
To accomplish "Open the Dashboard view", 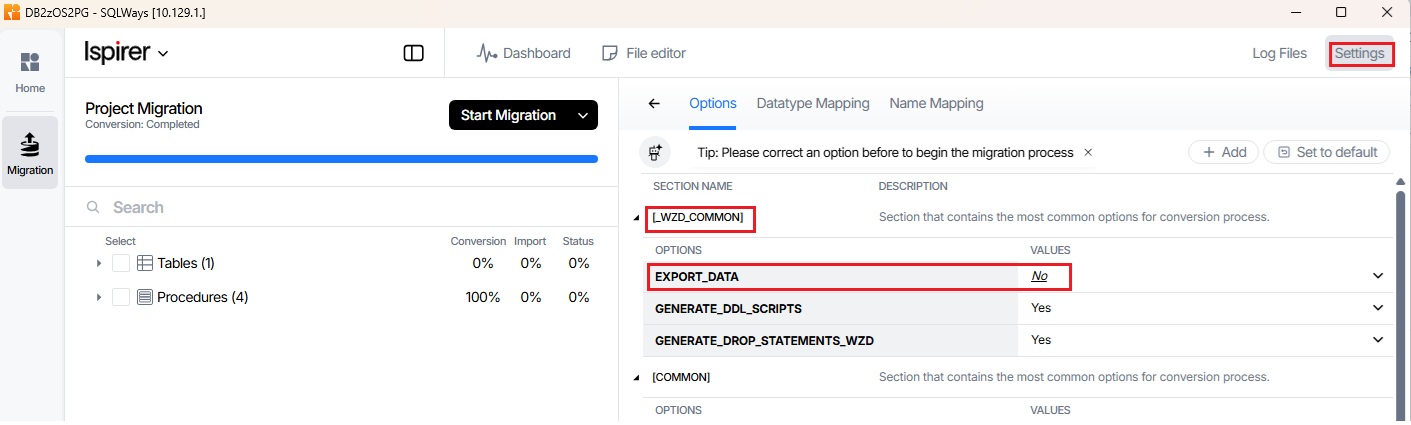I will [524, 53].
